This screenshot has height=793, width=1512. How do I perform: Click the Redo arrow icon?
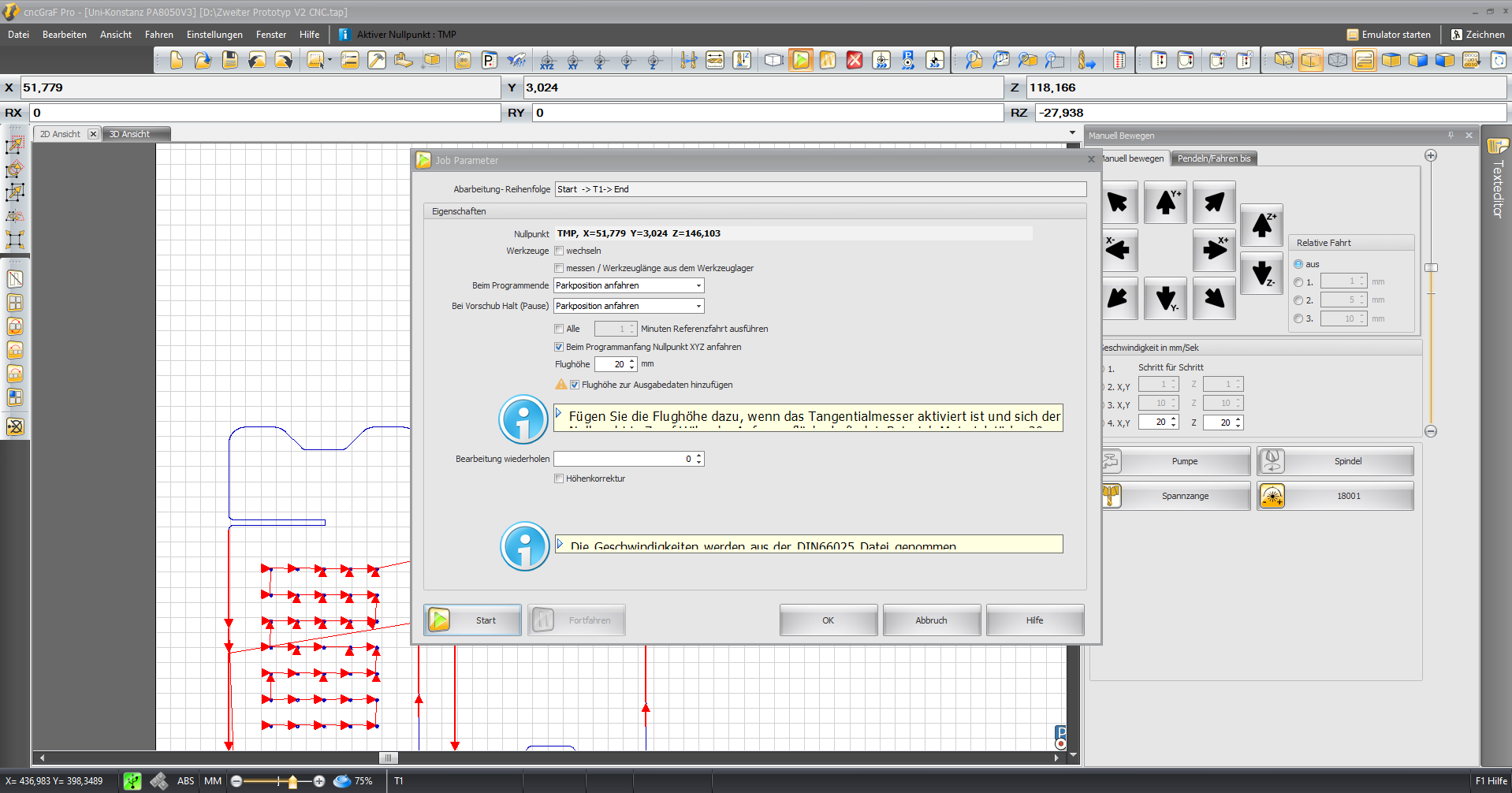284,60
